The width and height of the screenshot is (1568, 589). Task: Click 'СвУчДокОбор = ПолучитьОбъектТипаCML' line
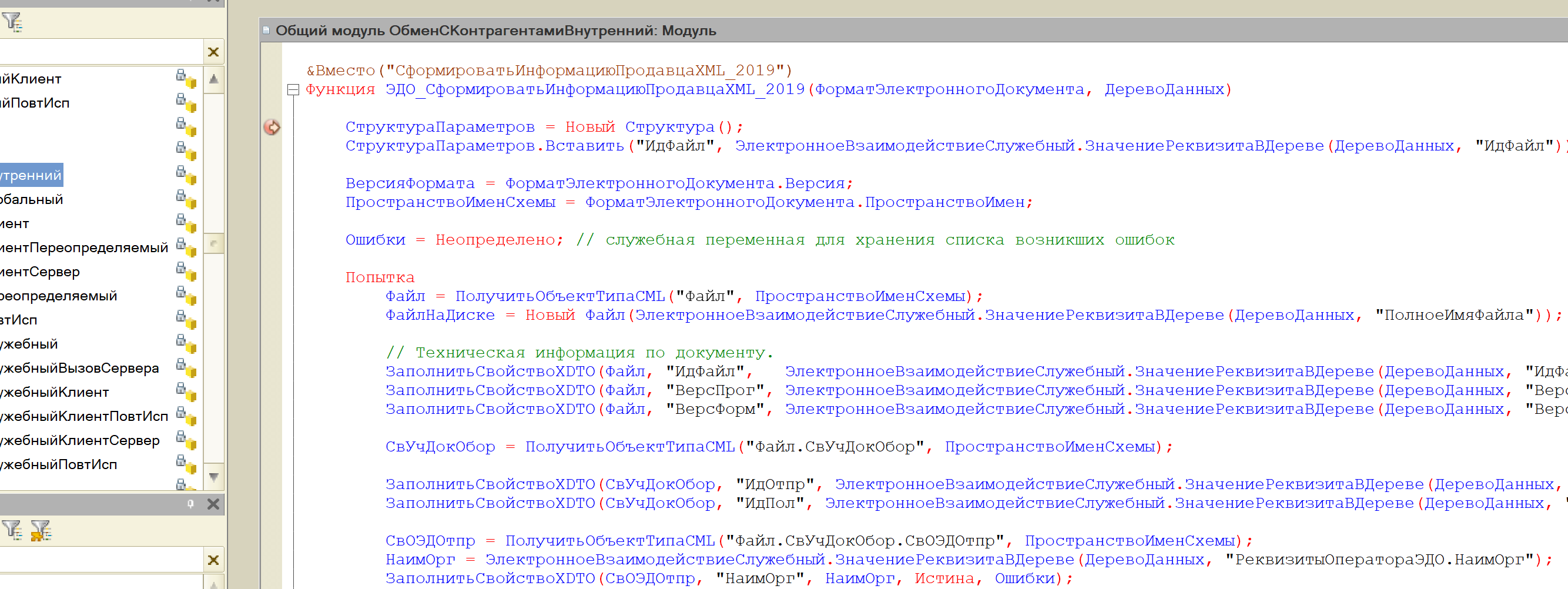[x=779, y=447]
